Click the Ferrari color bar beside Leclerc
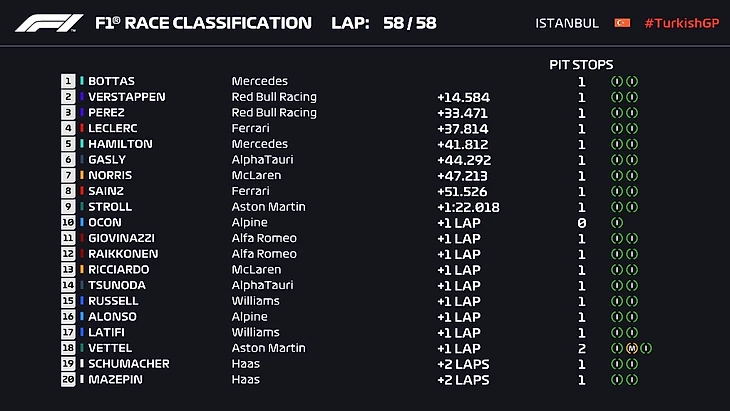 (82, 128)
